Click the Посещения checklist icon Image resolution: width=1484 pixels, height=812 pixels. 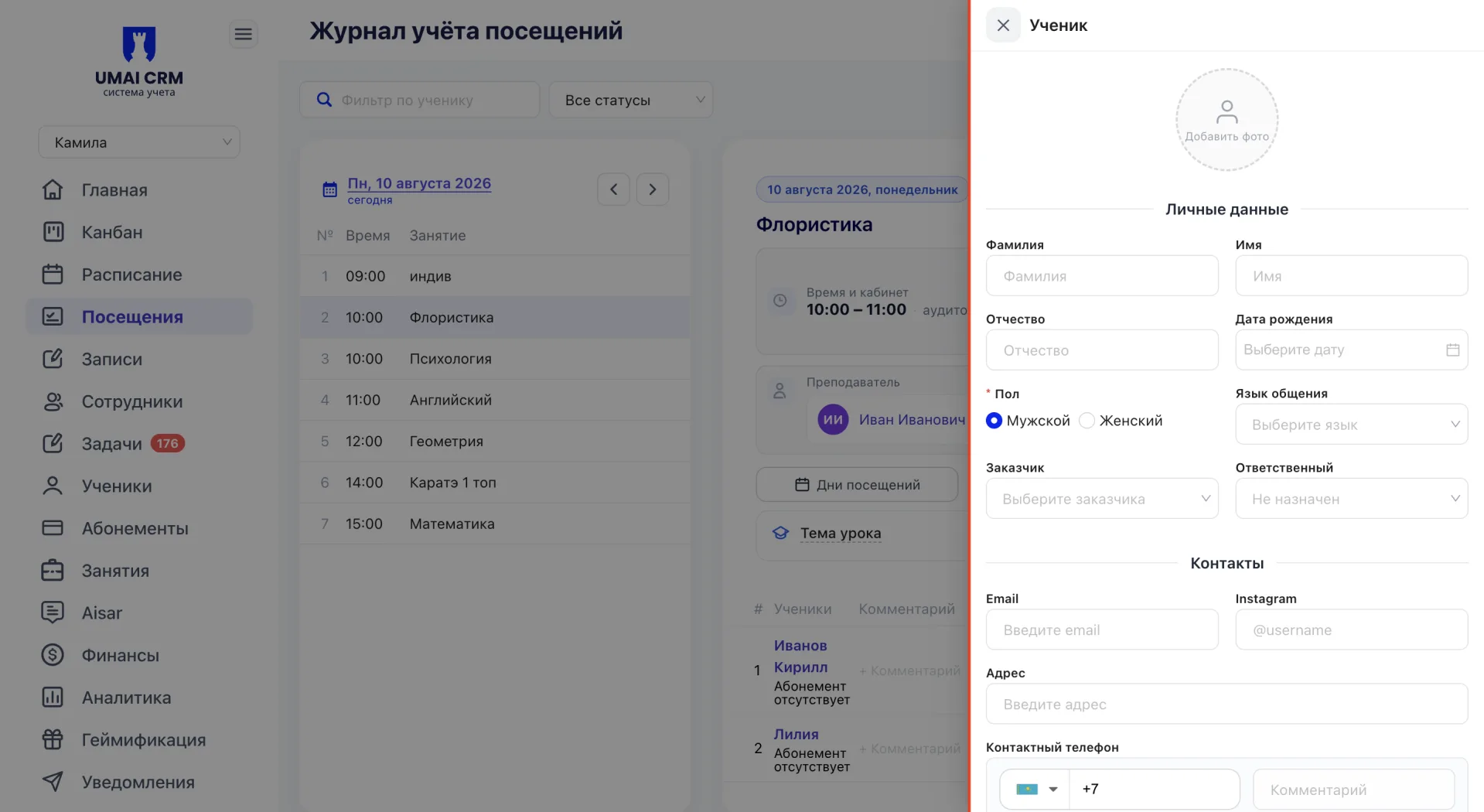point(53,316)
